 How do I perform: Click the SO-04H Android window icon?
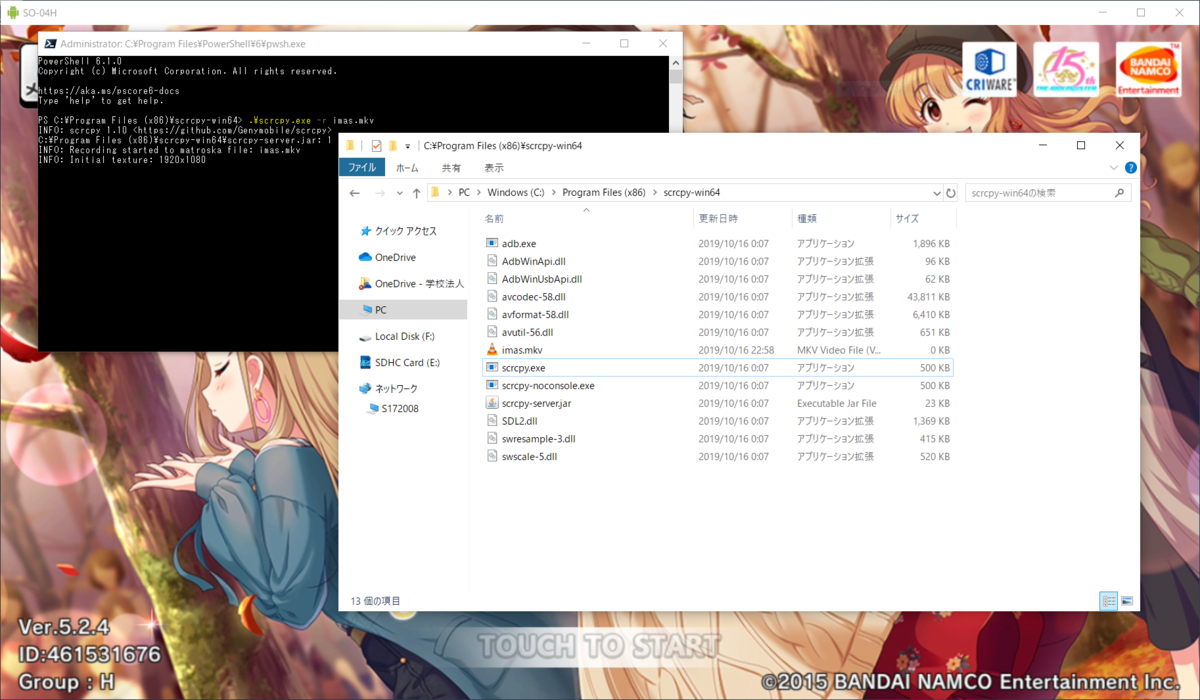click(13, 12)
